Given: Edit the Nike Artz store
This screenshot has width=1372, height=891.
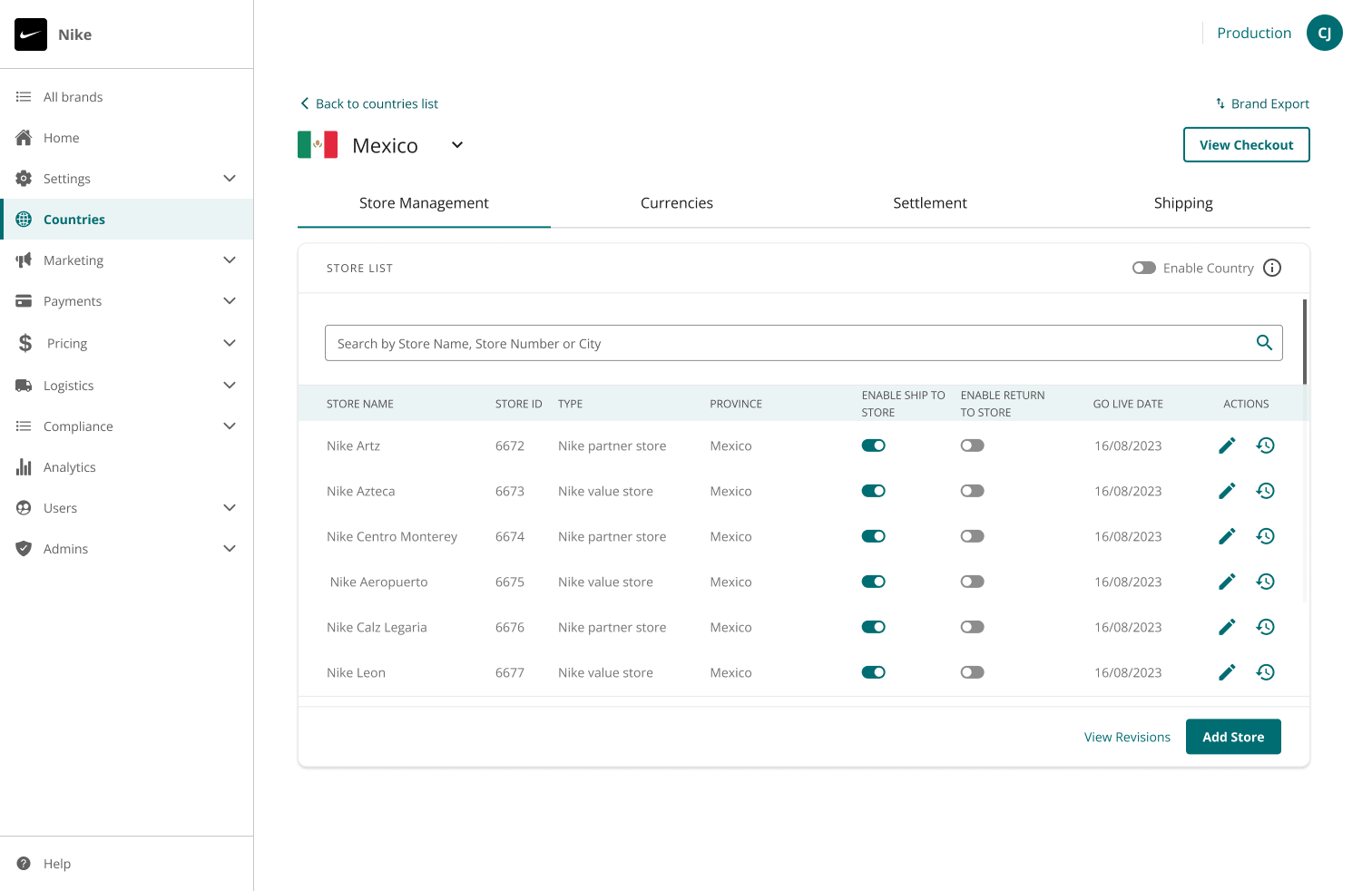Looking at the screenshot, I should coord(1227,445).
